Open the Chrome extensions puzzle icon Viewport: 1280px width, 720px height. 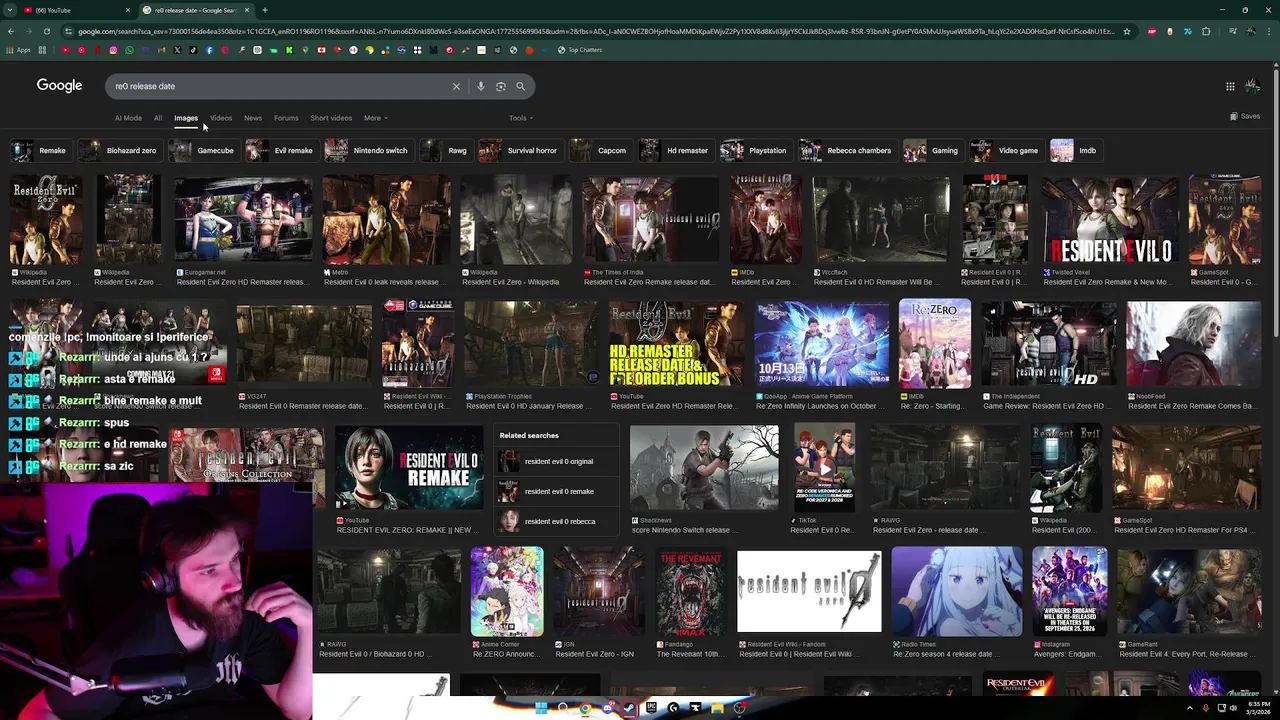coord(1206,31)
